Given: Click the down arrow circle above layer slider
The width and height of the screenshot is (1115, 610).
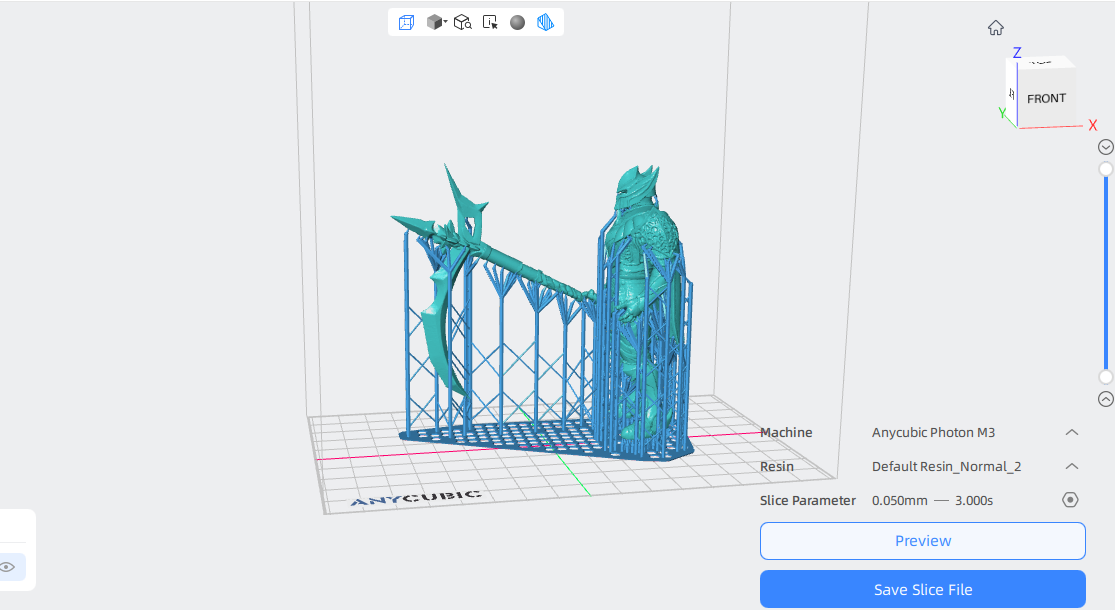Looking at the screenshot, I should 1106,147.
